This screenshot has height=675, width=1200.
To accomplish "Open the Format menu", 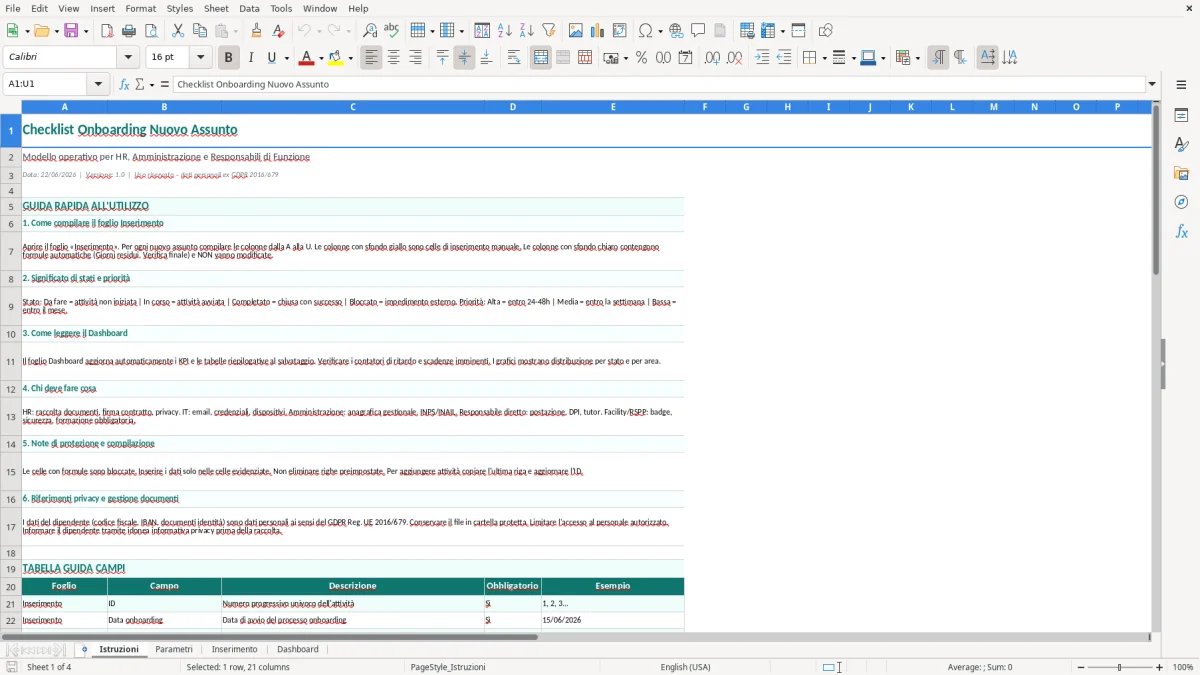I will tap(141, 8).
